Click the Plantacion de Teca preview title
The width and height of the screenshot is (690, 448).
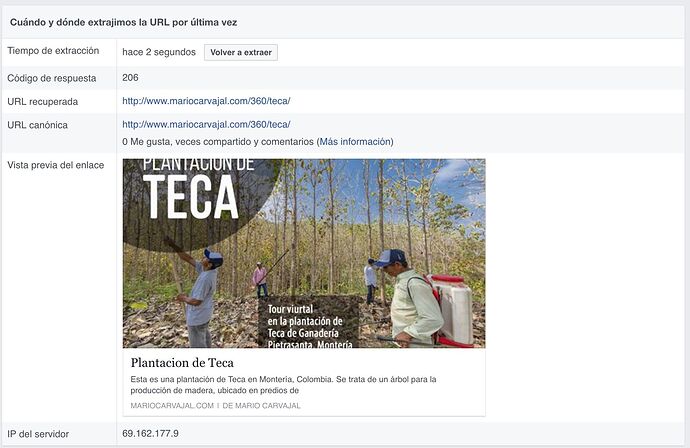pyautogui.click(x=182, y=363)
